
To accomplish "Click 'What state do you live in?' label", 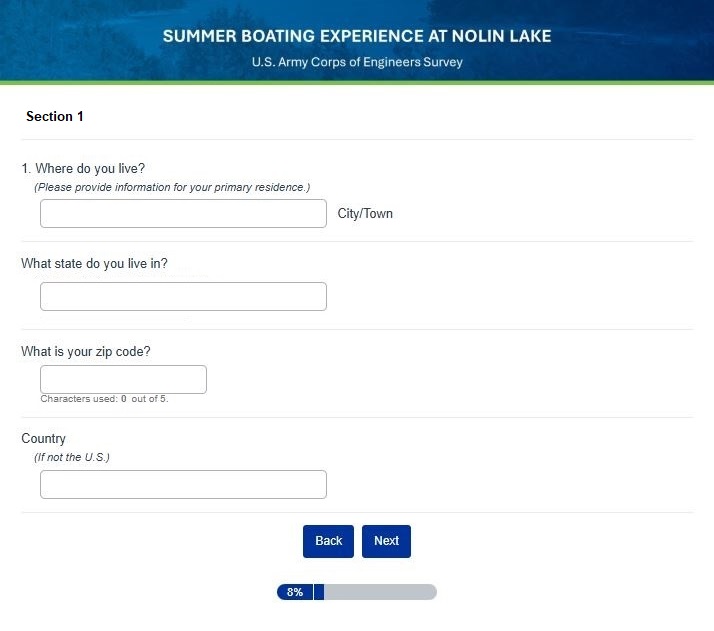I will pos(94,264).
